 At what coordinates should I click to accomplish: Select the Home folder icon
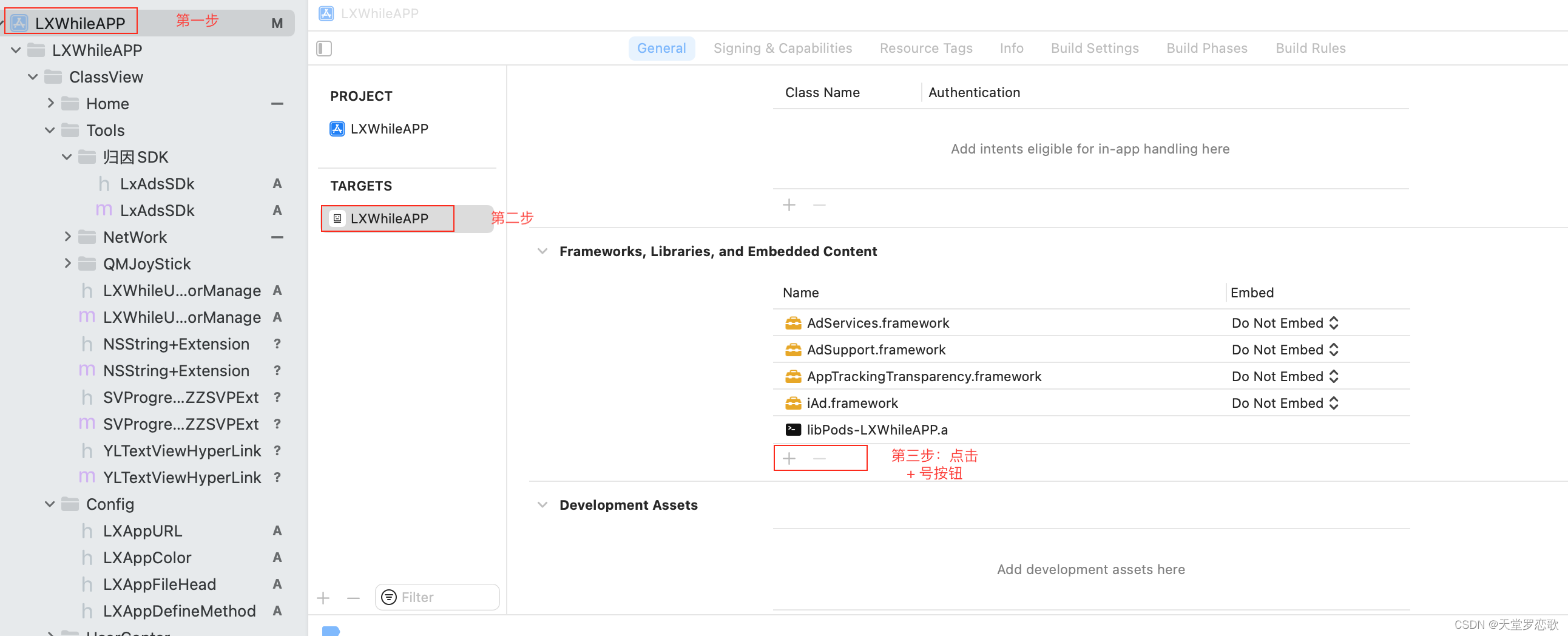(70, 103)
